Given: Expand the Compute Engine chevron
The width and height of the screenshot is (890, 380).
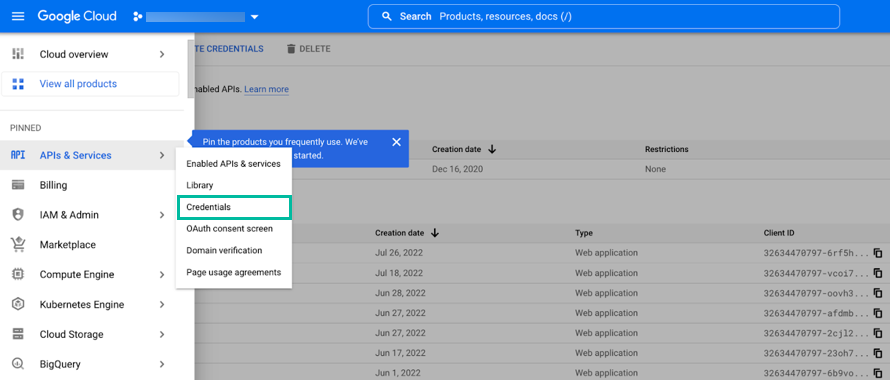Looking at the screenshot, I should pyautogui.click(x=162, y=274).
